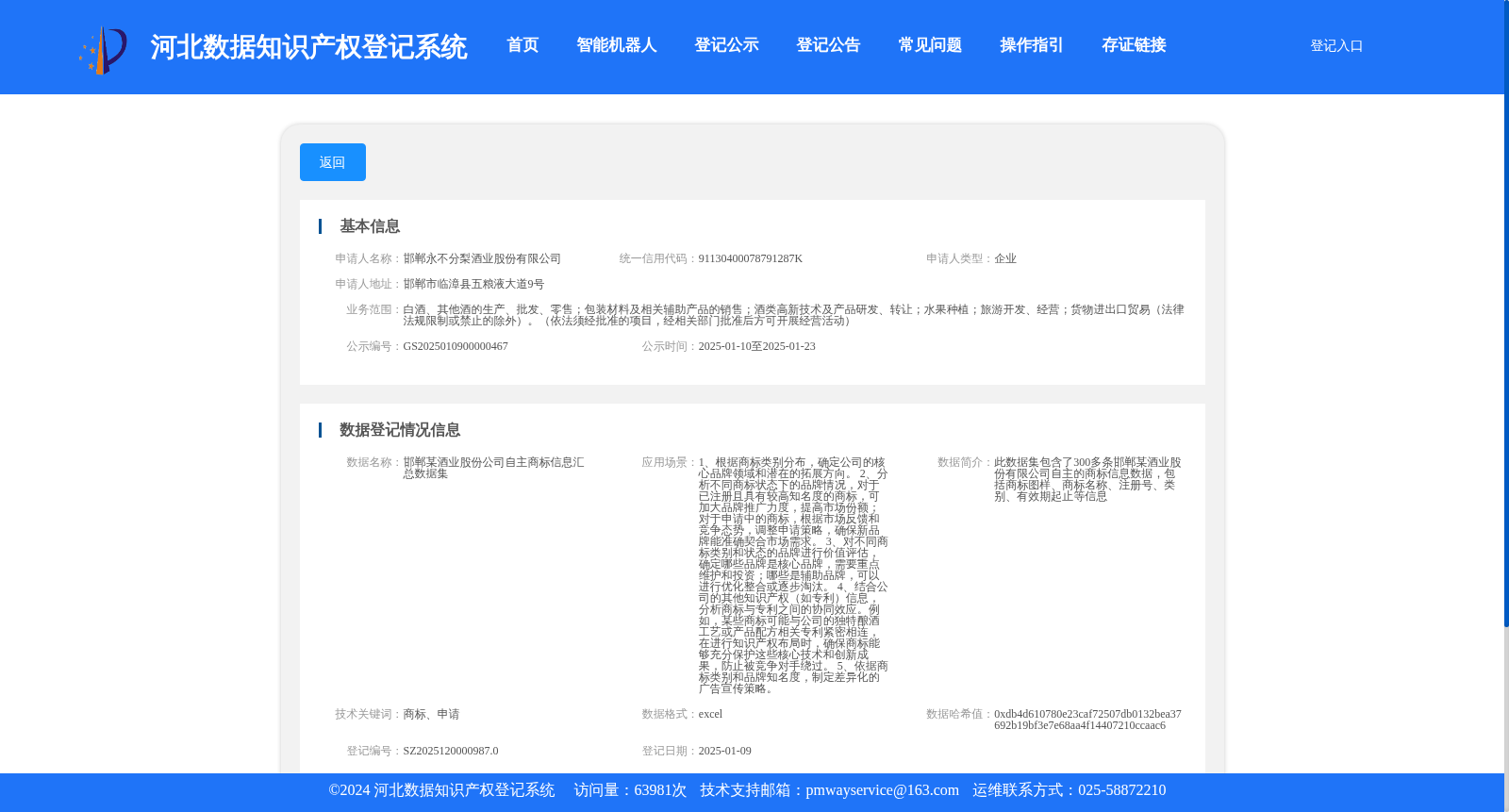Open 智能机器人 in navigation

click(617, 45)
